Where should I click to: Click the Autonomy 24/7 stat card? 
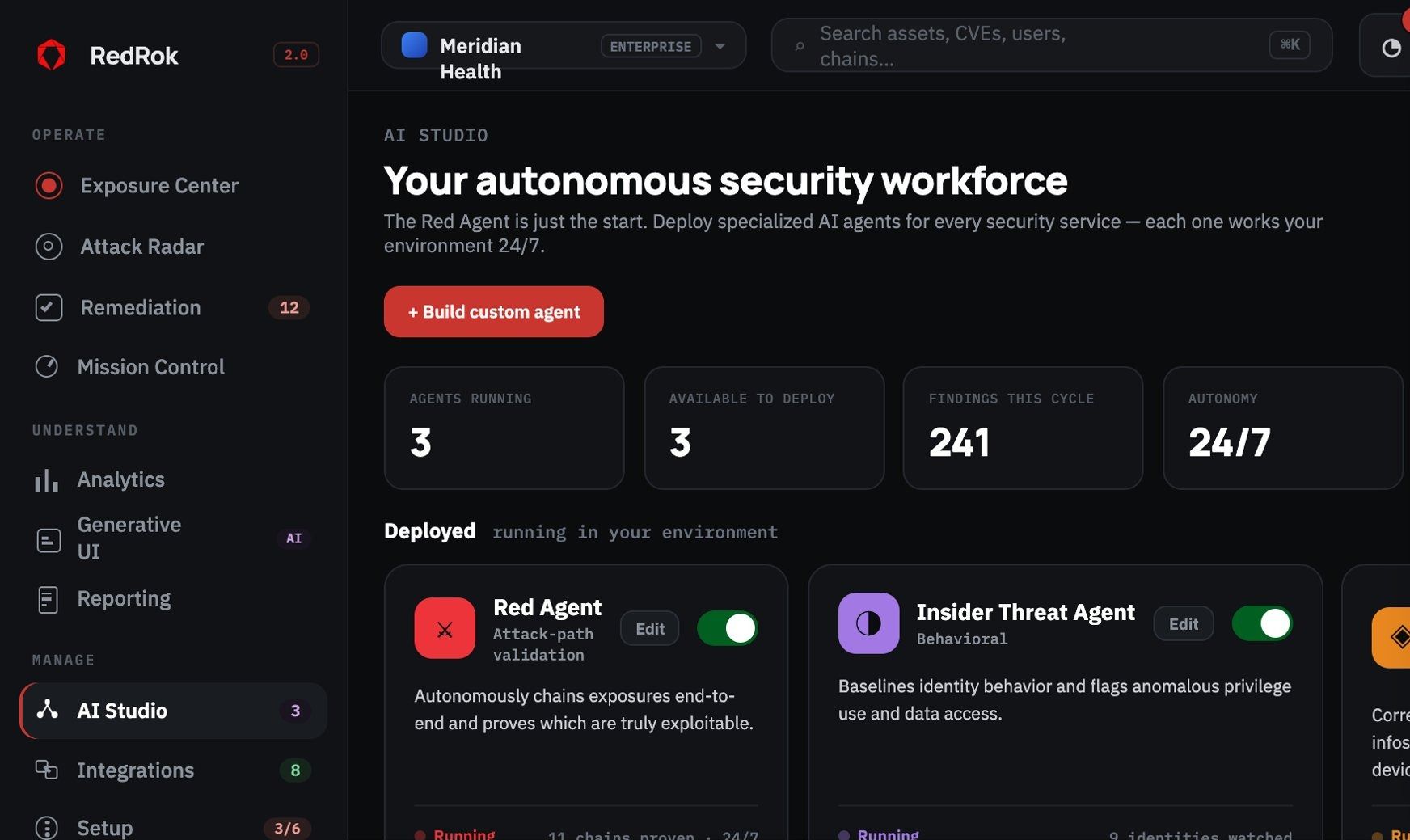(1282, 428)
